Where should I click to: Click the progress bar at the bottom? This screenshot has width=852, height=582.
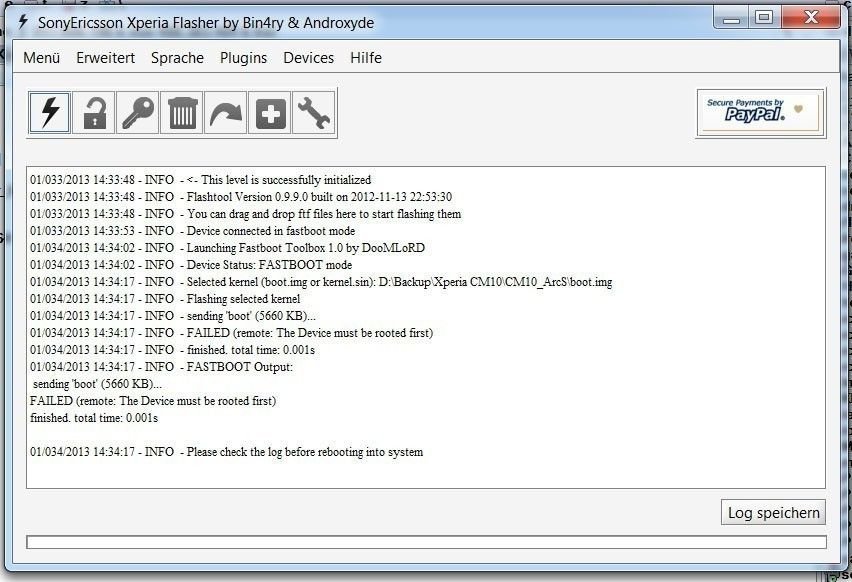point(427,542)
